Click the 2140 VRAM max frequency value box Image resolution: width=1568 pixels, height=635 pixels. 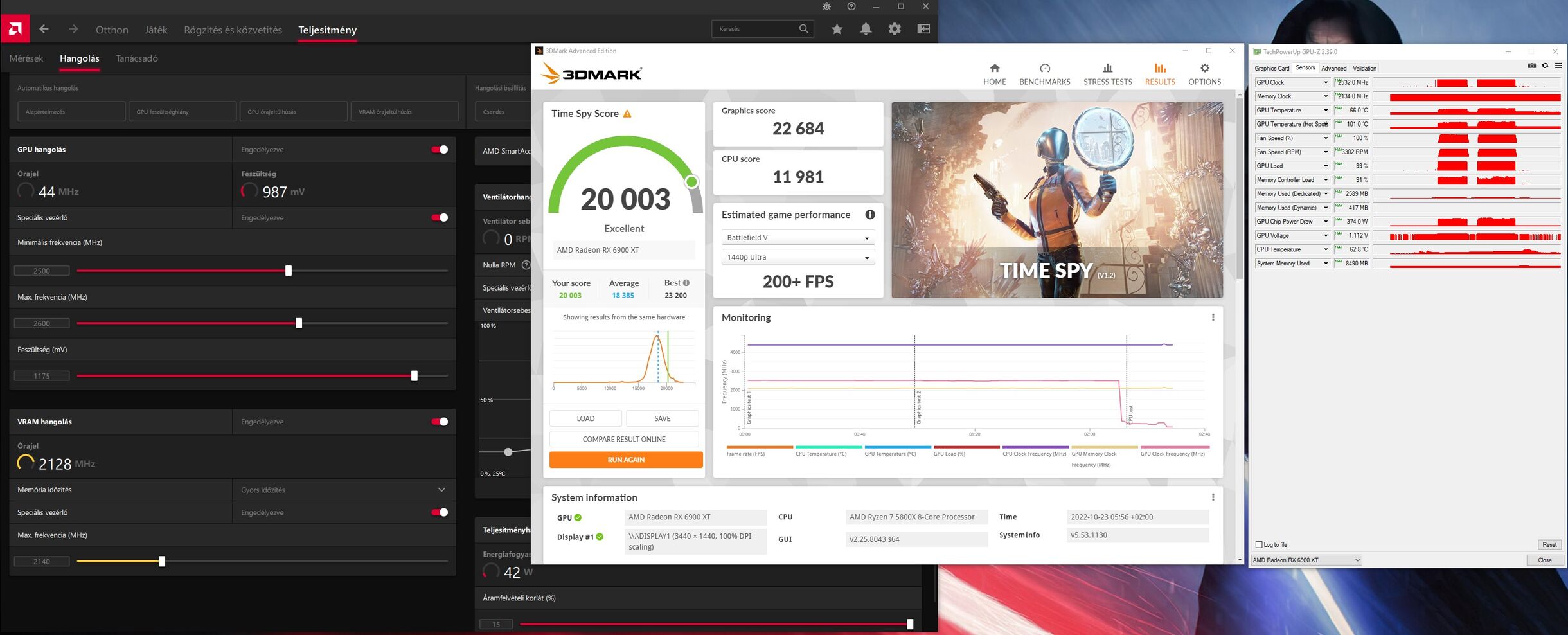pos(42,562)
